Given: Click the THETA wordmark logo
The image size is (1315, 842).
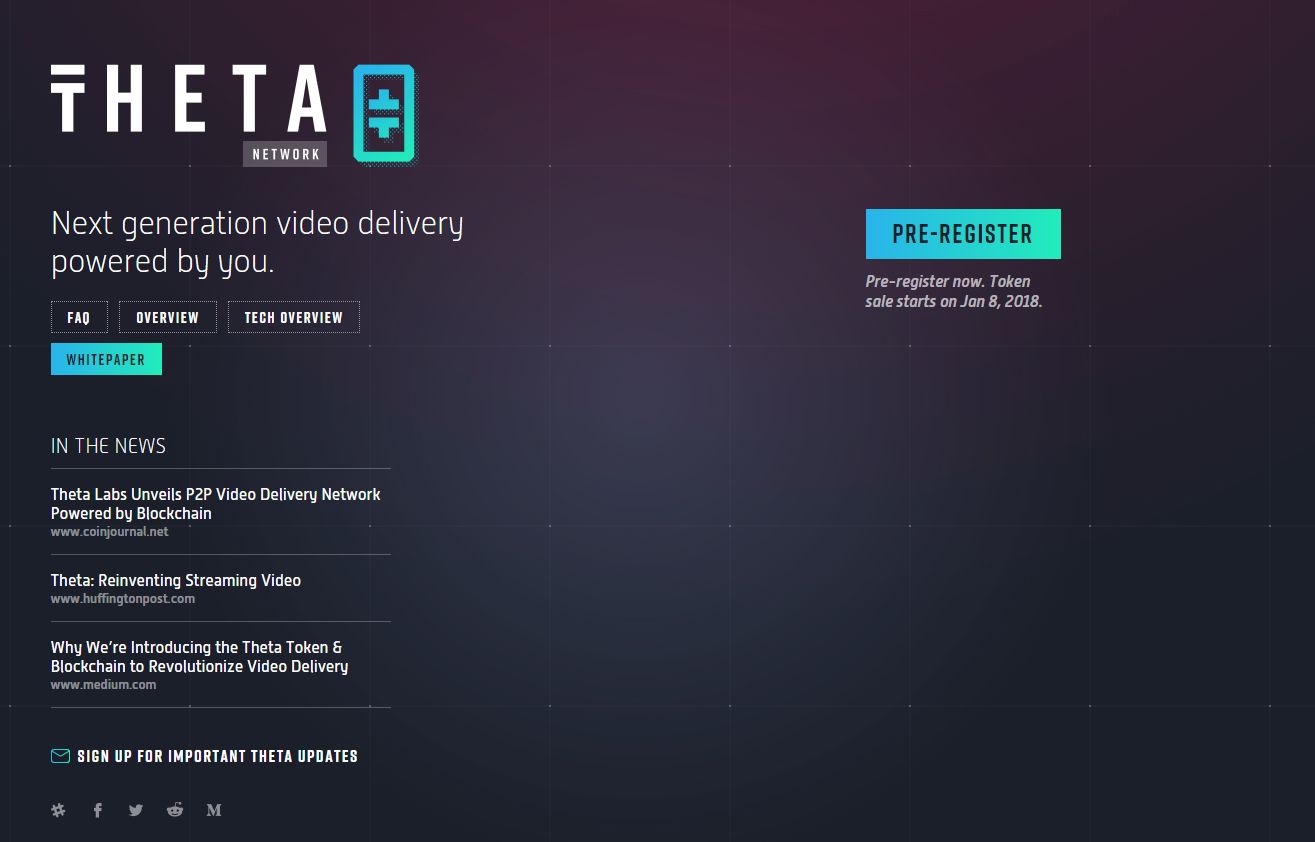Looking at the screenshot, I should point(189,99).
